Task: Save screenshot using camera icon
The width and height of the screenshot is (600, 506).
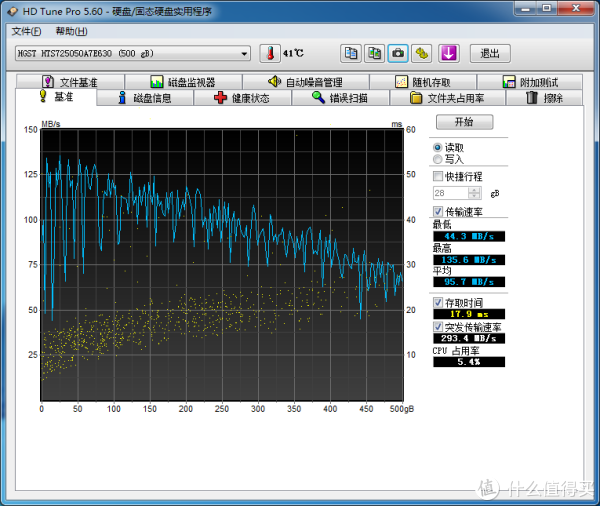Action: (x=398, y=53)
